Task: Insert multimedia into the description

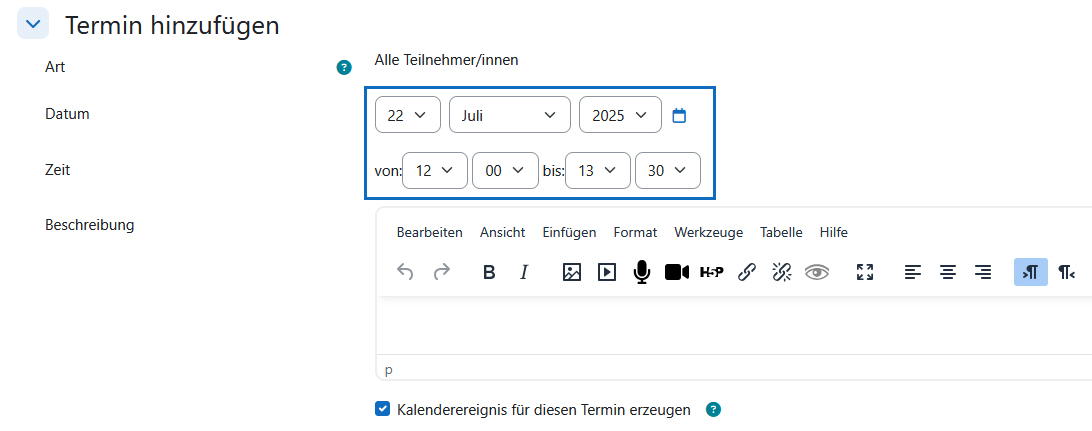Action: [x=607, y=272]
